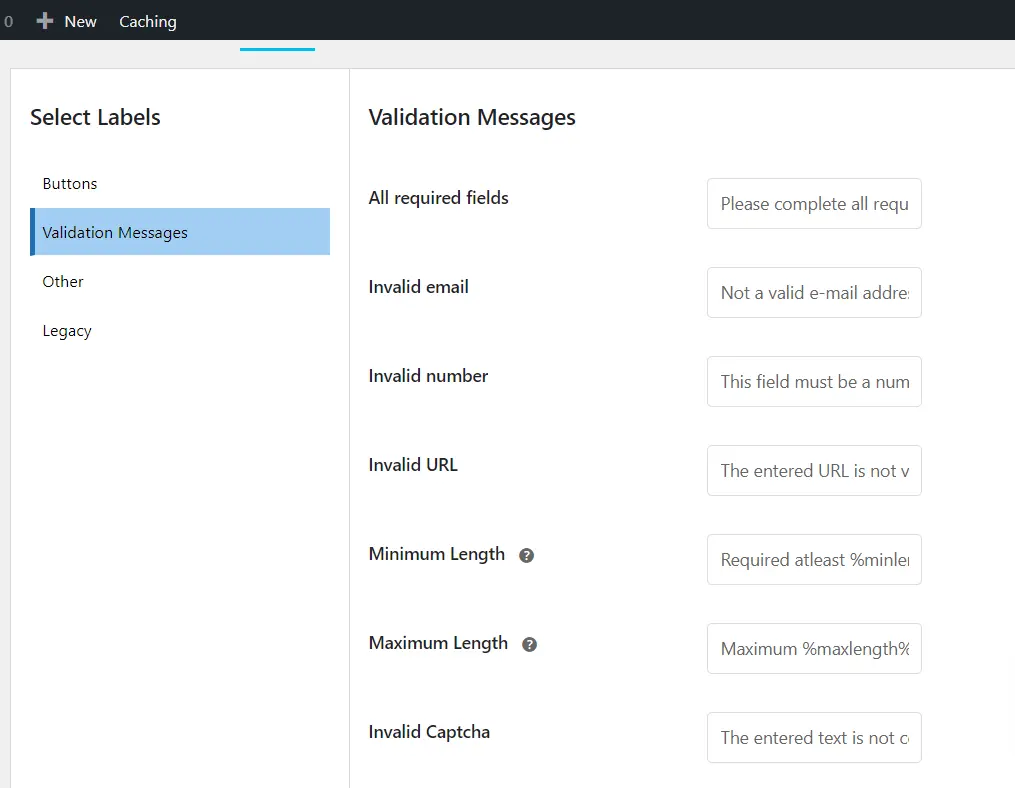Click the Minimum Length message input
1015x788 pixels.
click(813, 559)
